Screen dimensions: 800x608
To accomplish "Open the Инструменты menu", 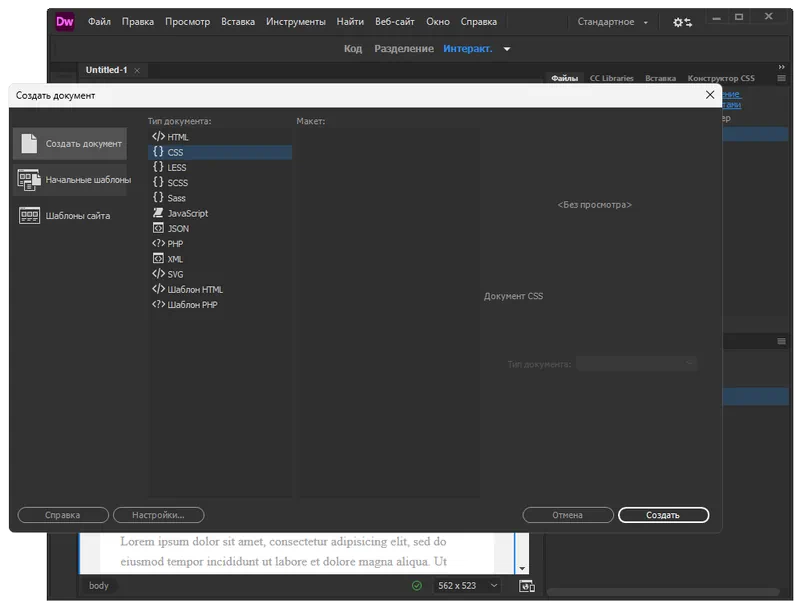I will click(x=295, y=22).
